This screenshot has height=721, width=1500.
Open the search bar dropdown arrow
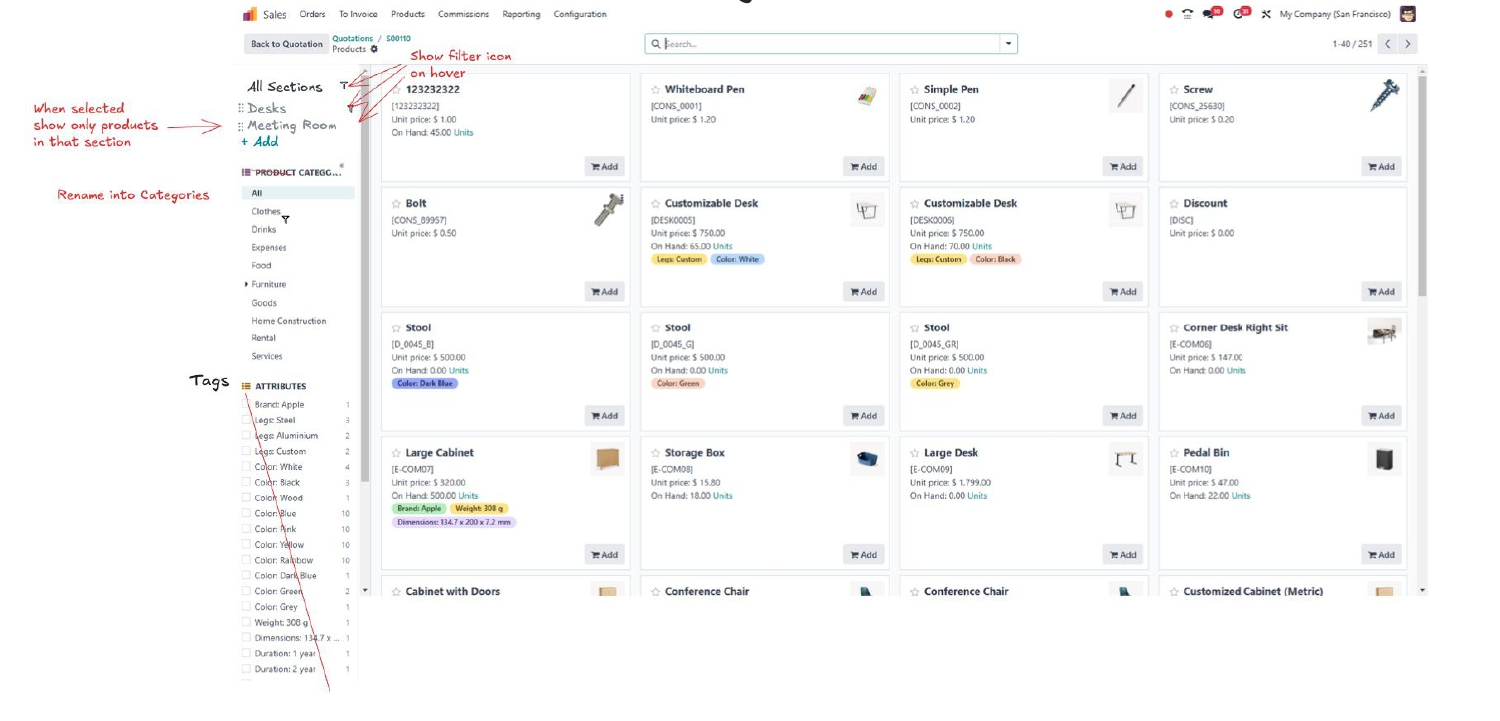1005,43
